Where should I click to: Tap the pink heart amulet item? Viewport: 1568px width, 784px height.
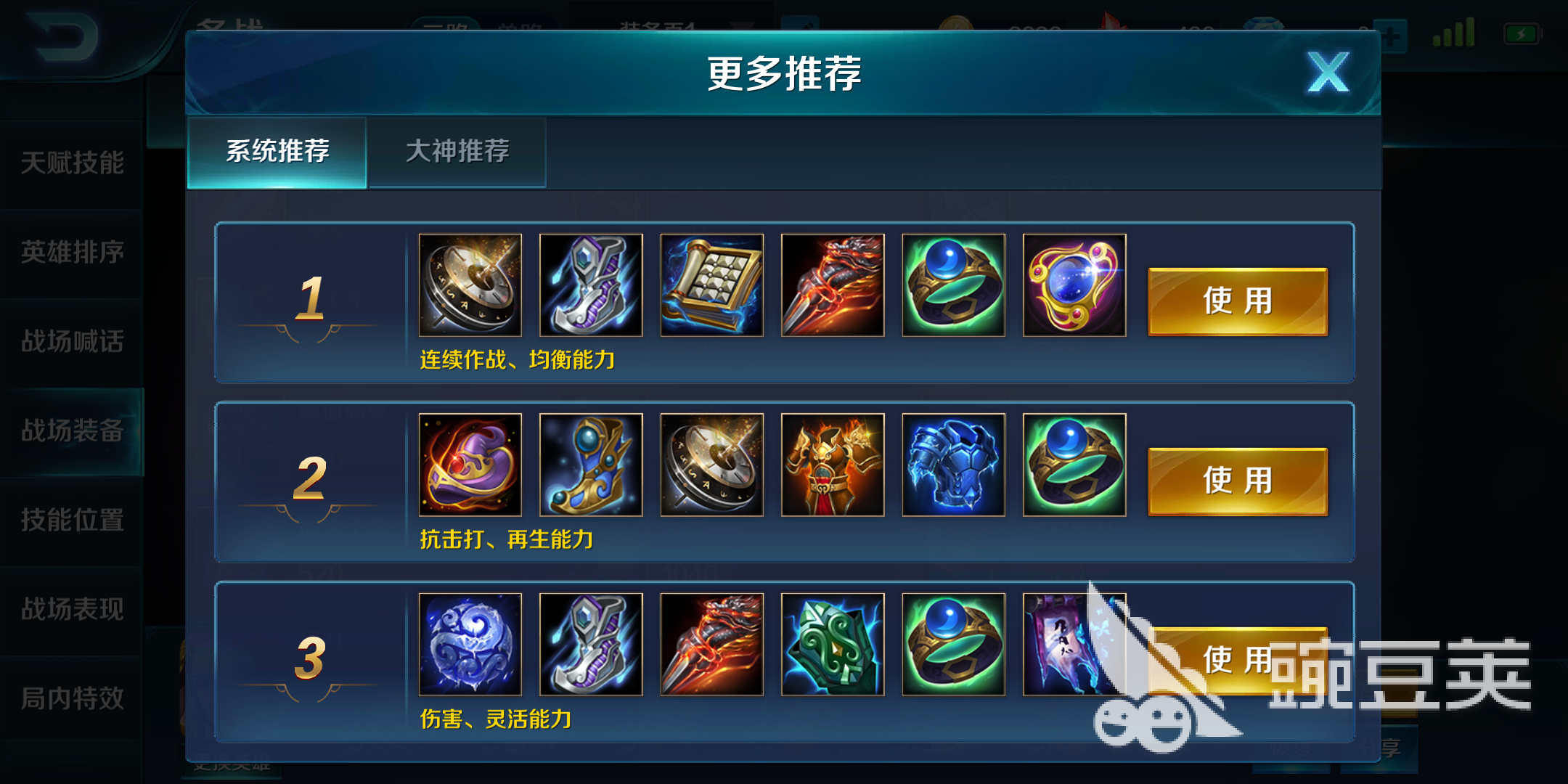coord(1074,285)
